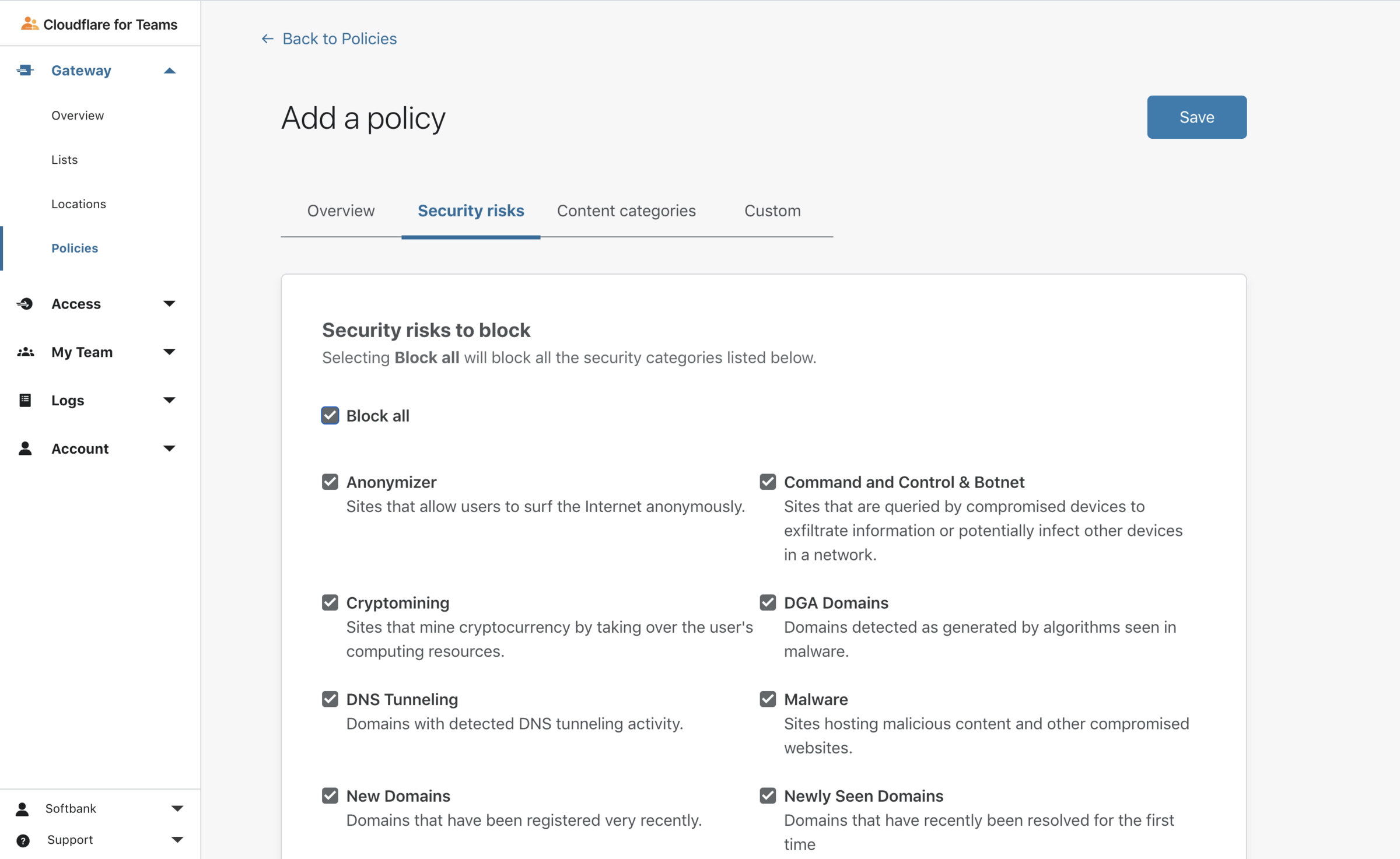Disable the DGA Domains checkbox
This screenshot has width=1400, height=859.
pyautogui.click(x=768, y=602)
